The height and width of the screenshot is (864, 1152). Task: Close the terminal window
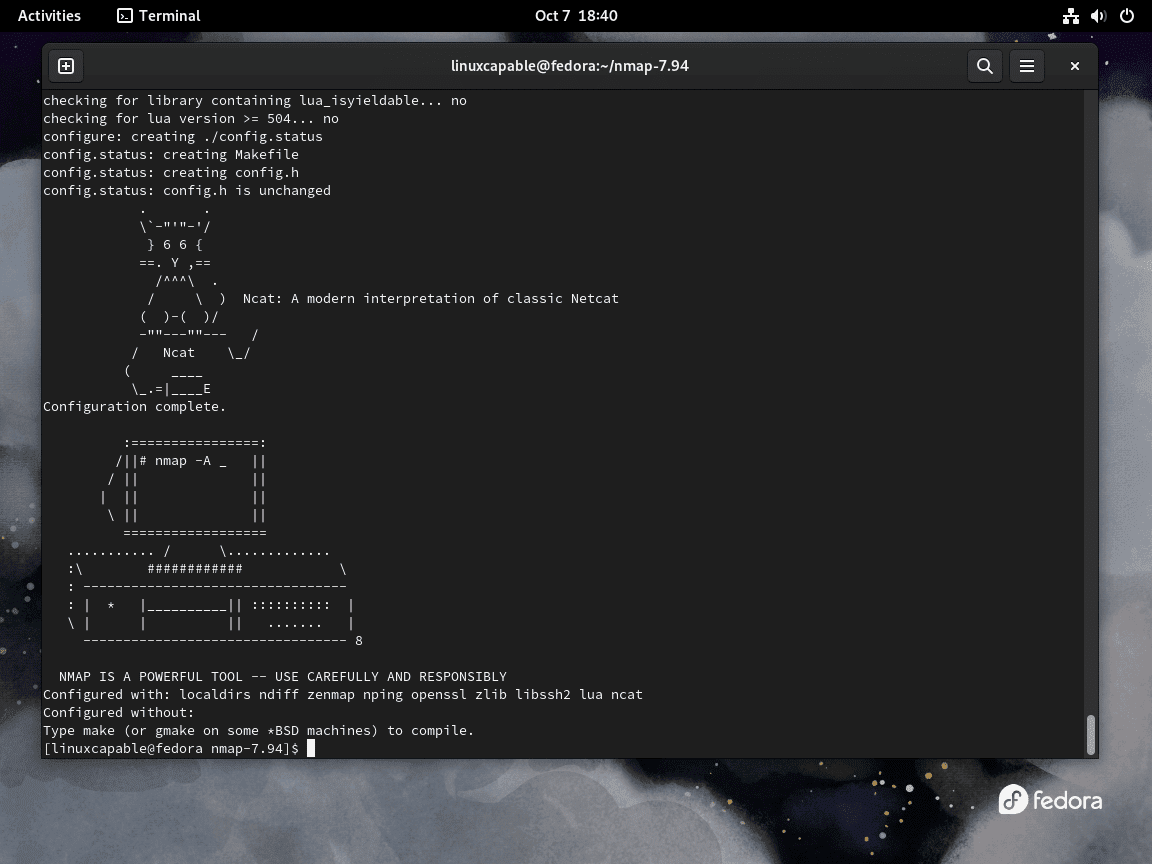coord(1074,66)
